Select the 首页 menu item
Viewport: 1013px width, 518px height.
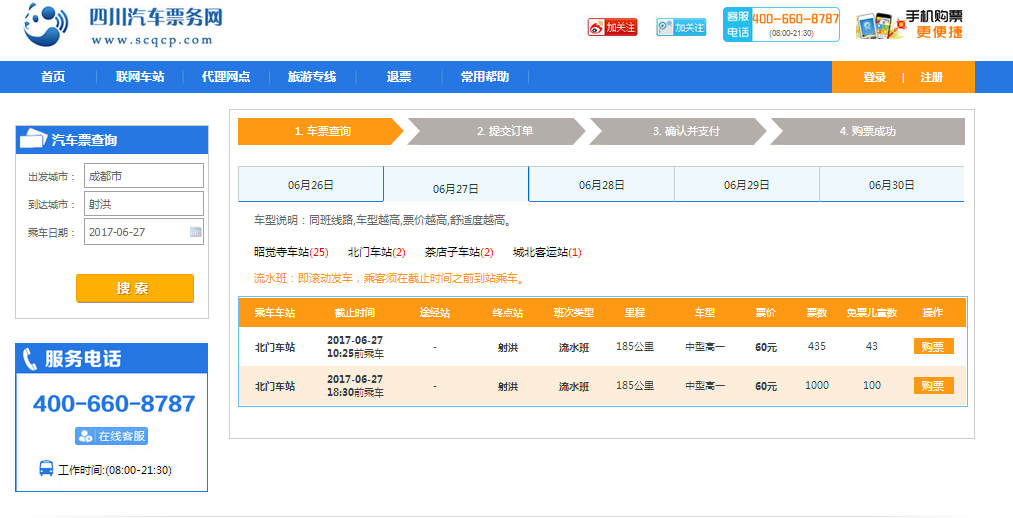(x=53, y=77)
